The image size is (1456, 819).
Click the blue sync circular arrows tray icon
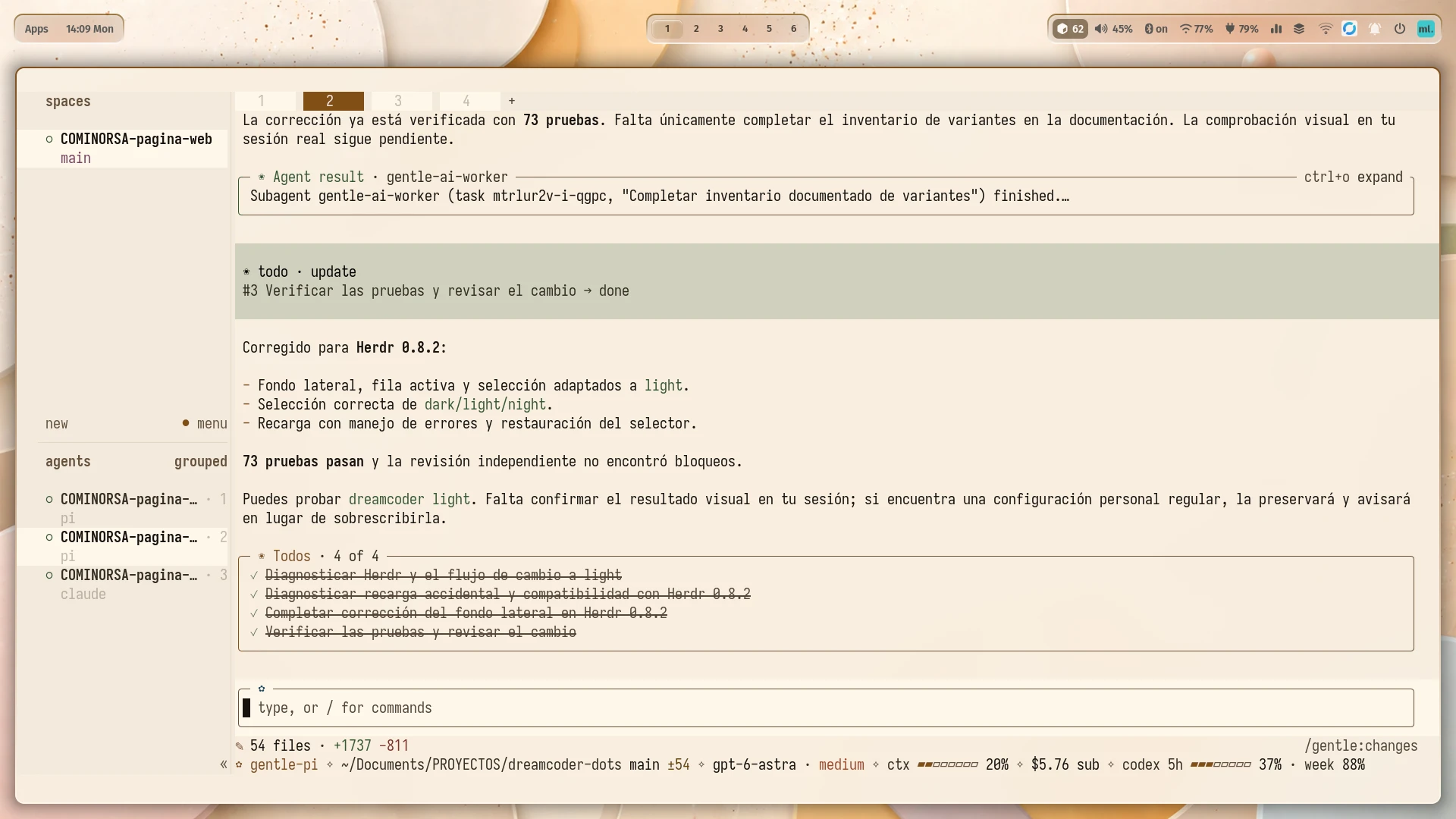click(x=1349, y=29)
